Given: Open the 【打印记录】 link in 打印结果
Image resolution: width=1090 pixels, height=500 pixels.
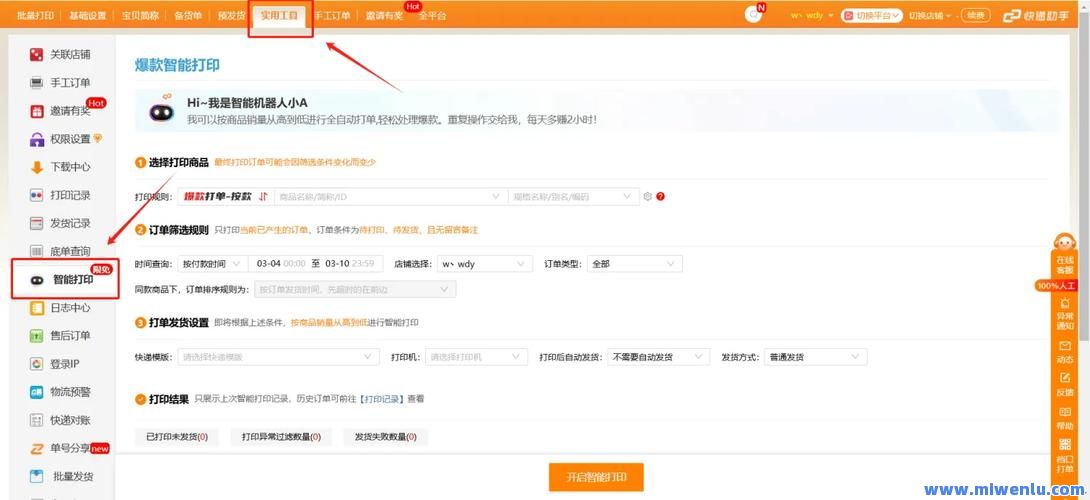Looking at the screenshot, I should point(381,399).
